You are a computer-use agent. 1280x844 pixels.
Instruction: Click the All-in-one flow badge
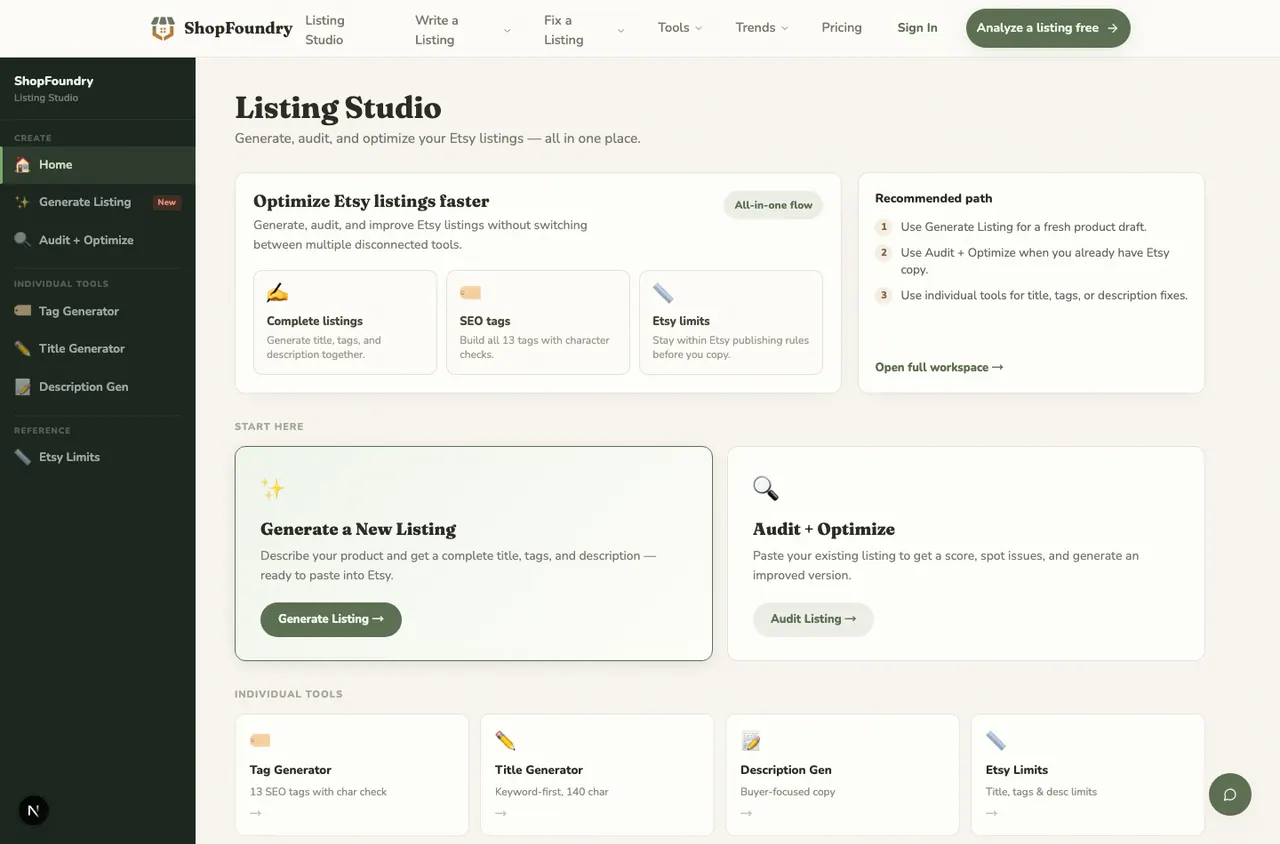click(x=773, y=205)
